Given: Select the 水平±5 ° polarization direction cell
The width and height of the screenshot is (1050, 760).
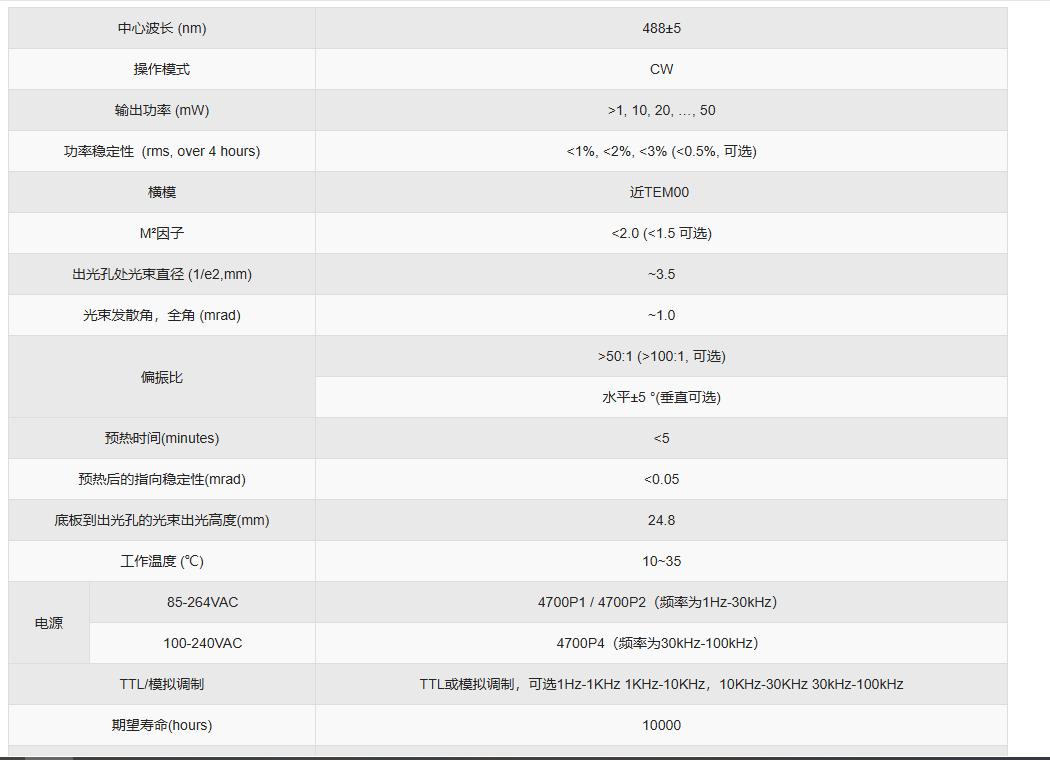Looking at the screenshot, I should tap(661, 397).
